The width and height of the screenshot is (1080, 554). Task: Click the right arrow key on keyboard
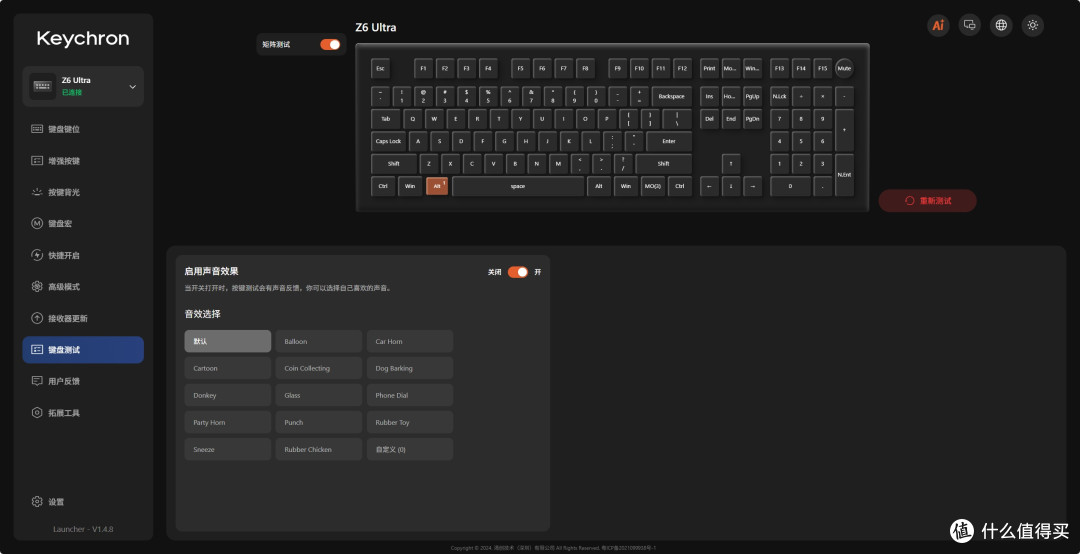[752, 186]
